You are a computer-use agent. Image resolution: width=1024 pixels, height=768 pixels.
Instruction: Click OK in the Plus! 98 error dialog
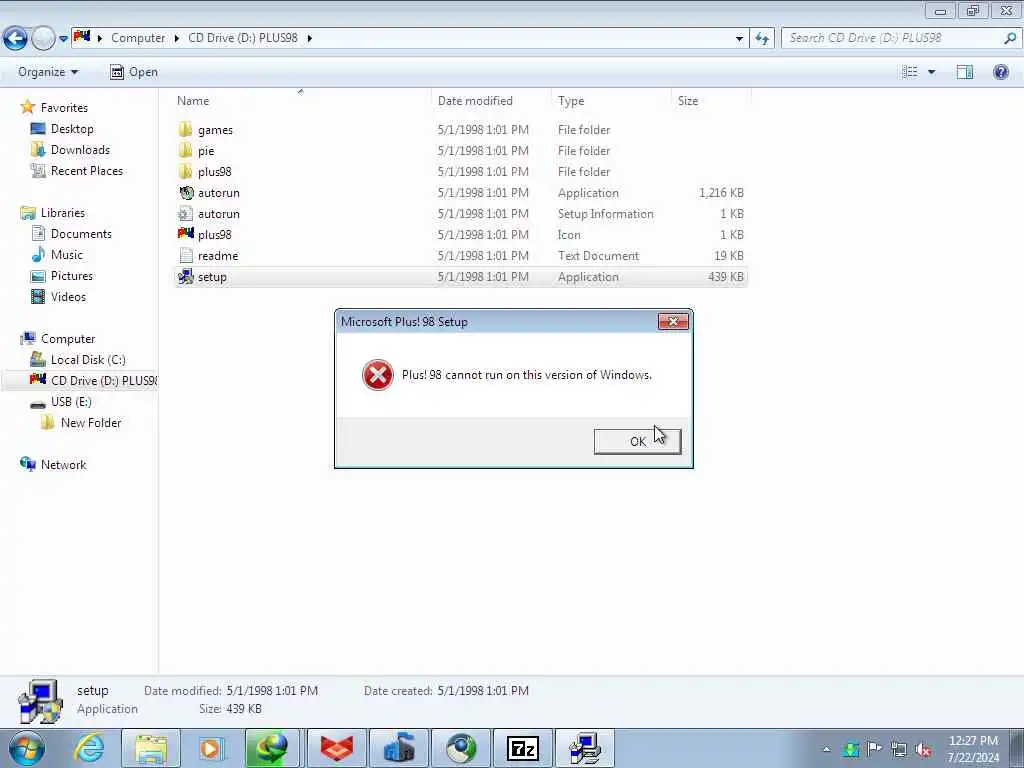pyautogui.click(x=637, y=441)
